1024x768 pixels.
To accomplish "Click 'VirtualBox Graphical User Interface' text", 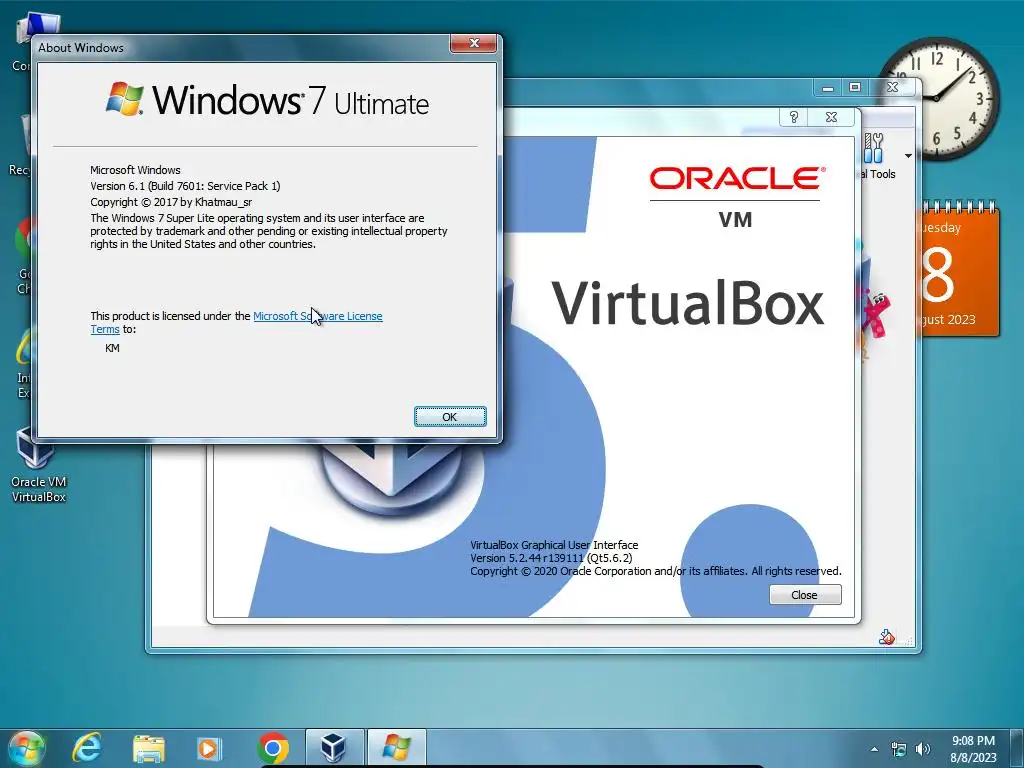I will (x=554, y=545).
